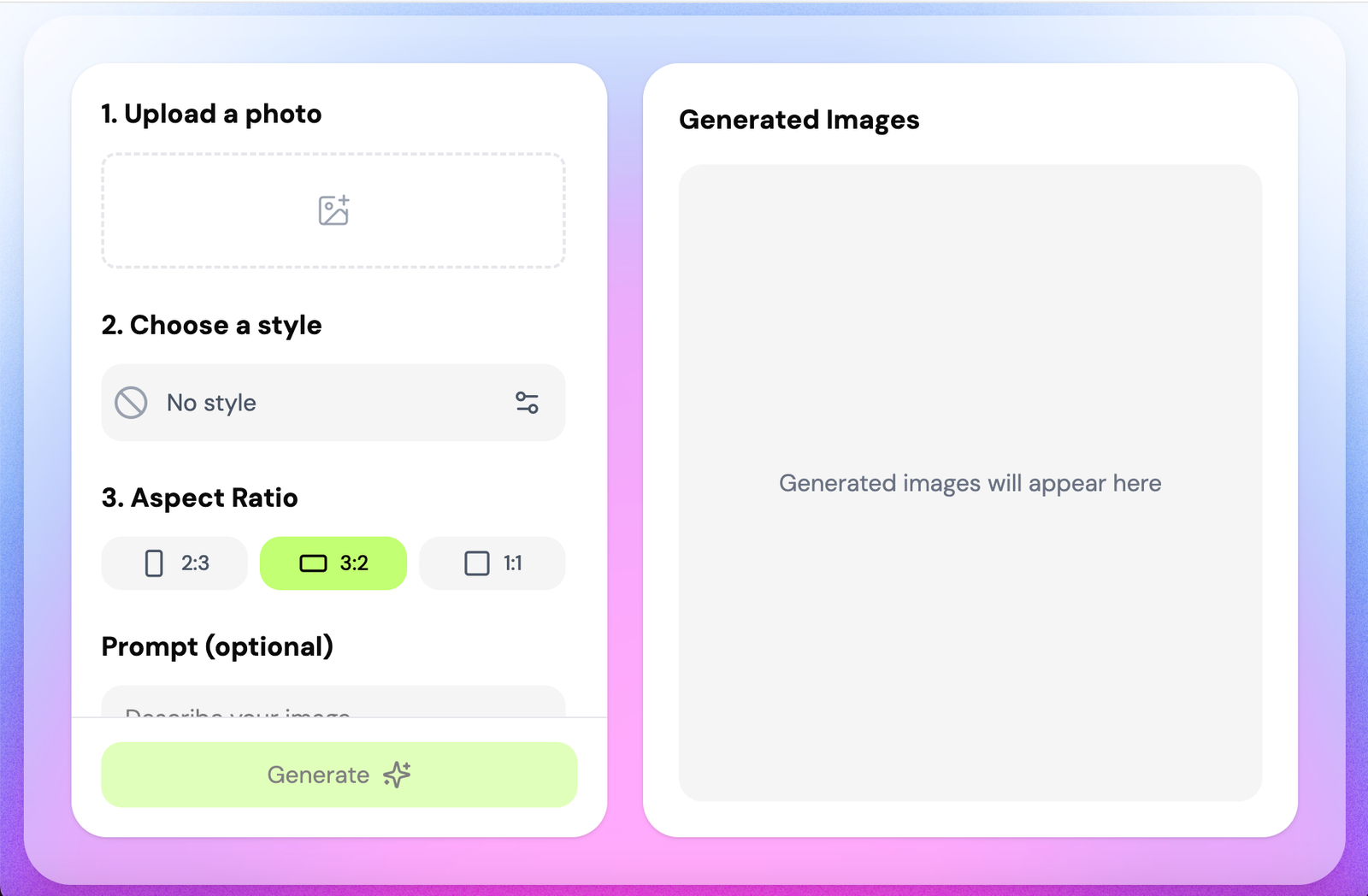
Task: Click the square icon for 1:1
Action: click(x=477, y=563)
